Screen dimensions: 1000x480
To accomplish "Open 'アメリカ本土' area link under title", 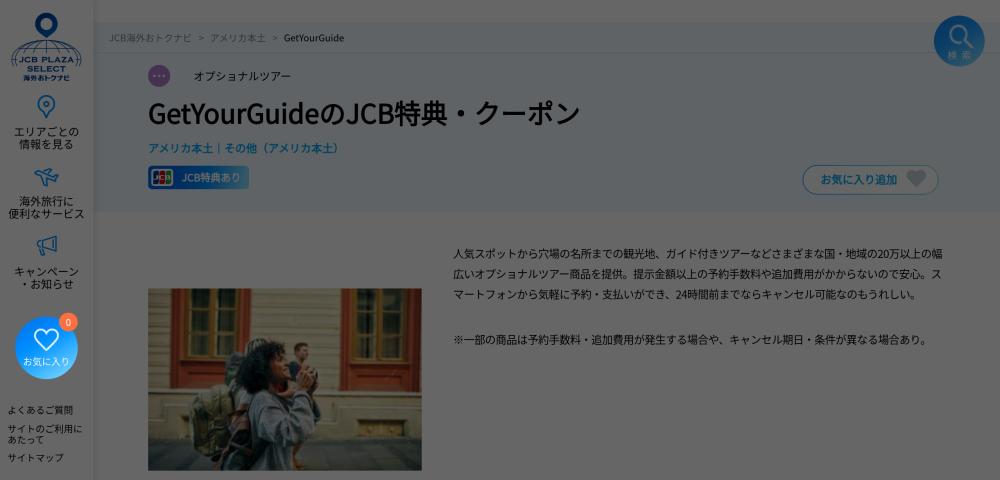I will [180, 148].
